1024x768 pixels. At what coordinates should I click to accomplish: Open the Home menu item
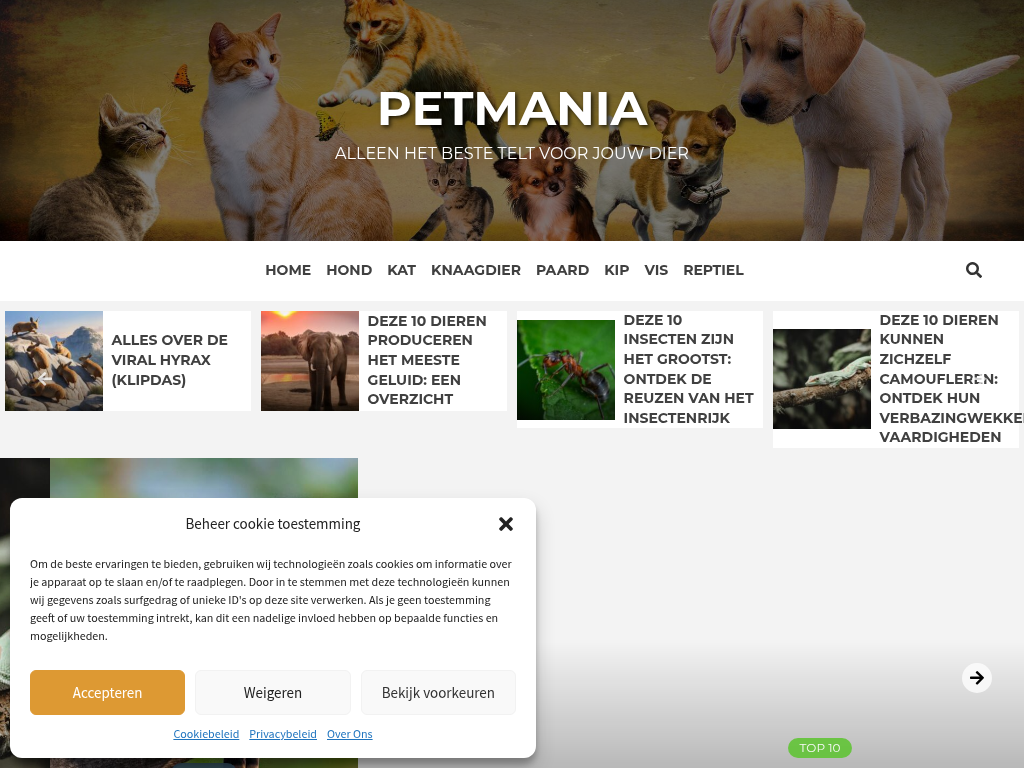(288, 270)
